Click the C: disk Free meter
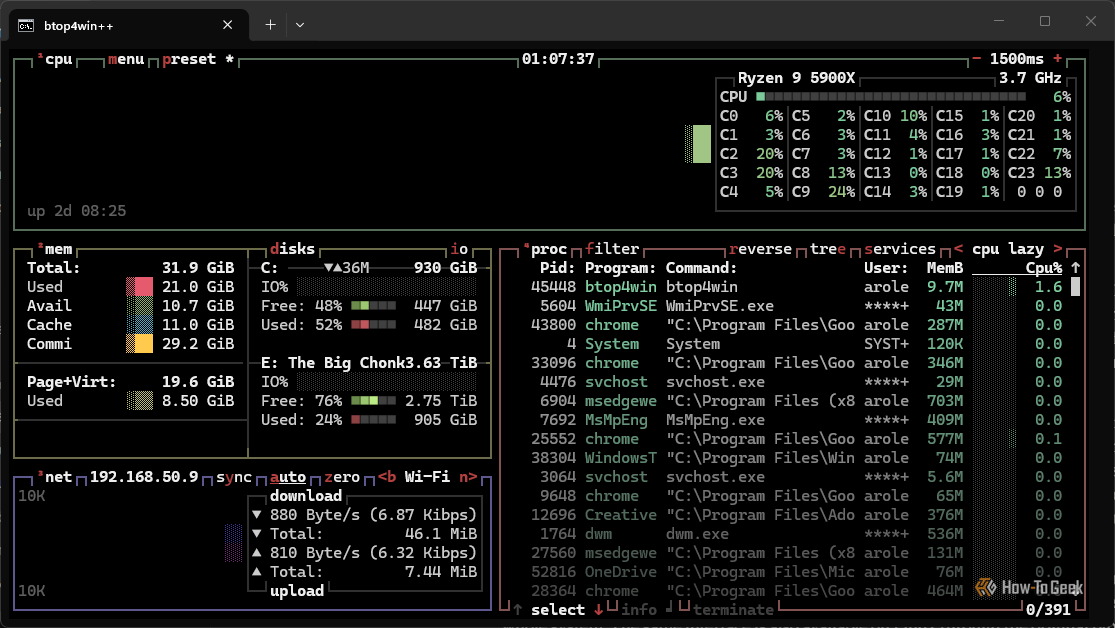The height and width of the screenshot is (628, 1115). (x=373, y=306)
